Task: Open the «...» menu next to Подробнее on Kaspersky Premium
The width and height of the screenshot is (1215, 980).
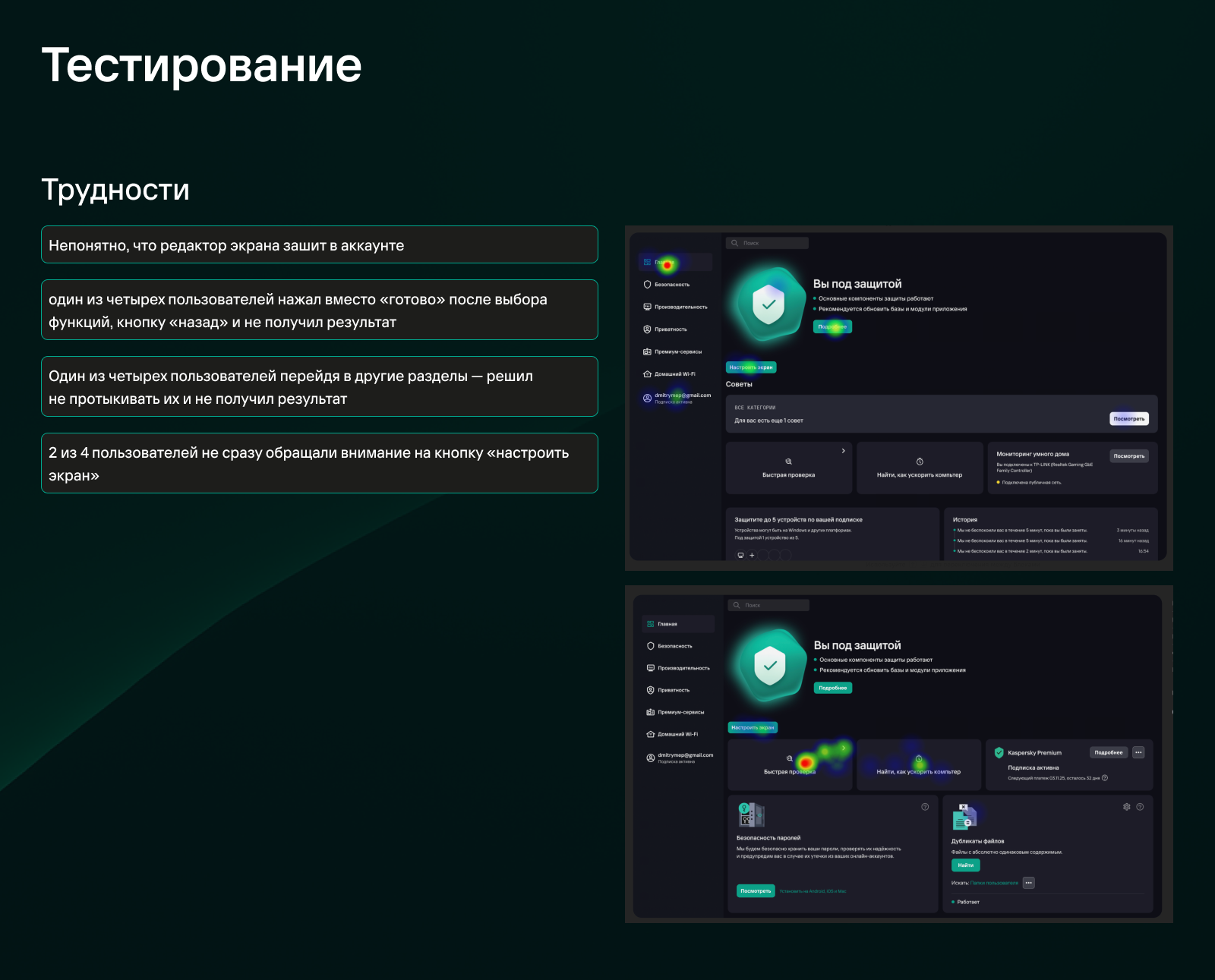Action: [1138, 752]
